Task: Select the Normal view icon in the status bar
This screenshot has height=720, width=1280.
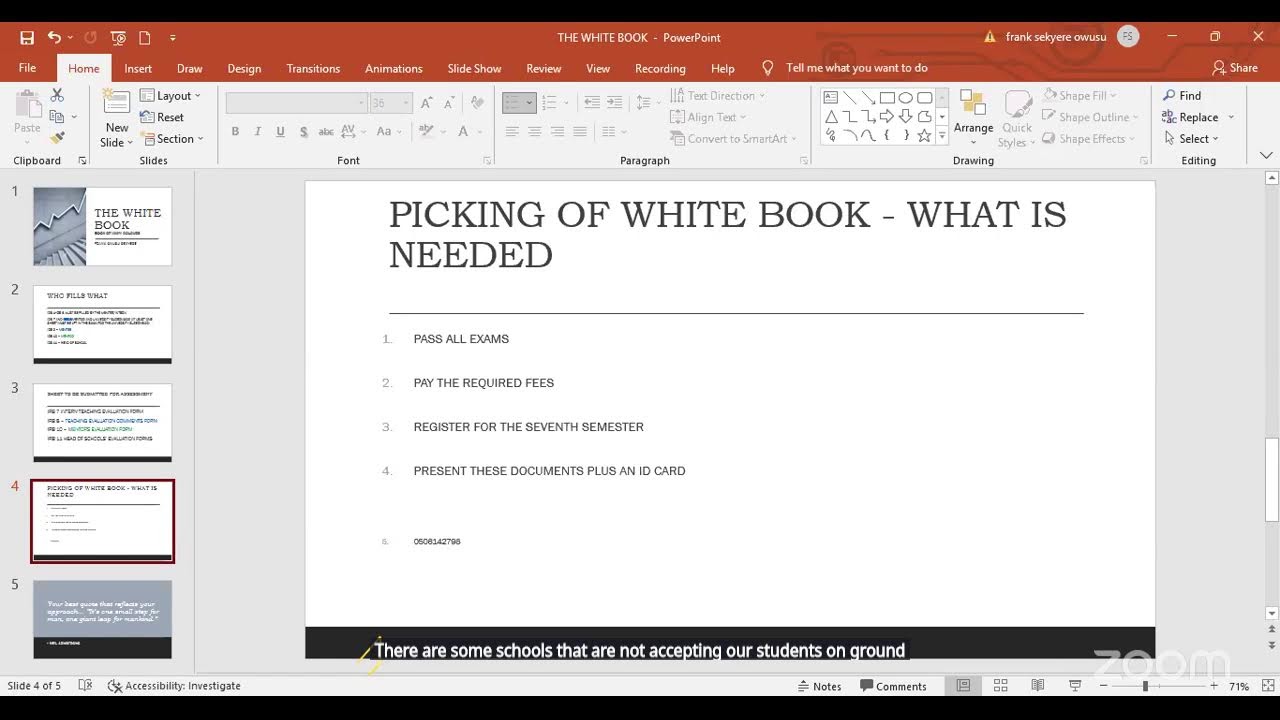Action: point(963,686)
